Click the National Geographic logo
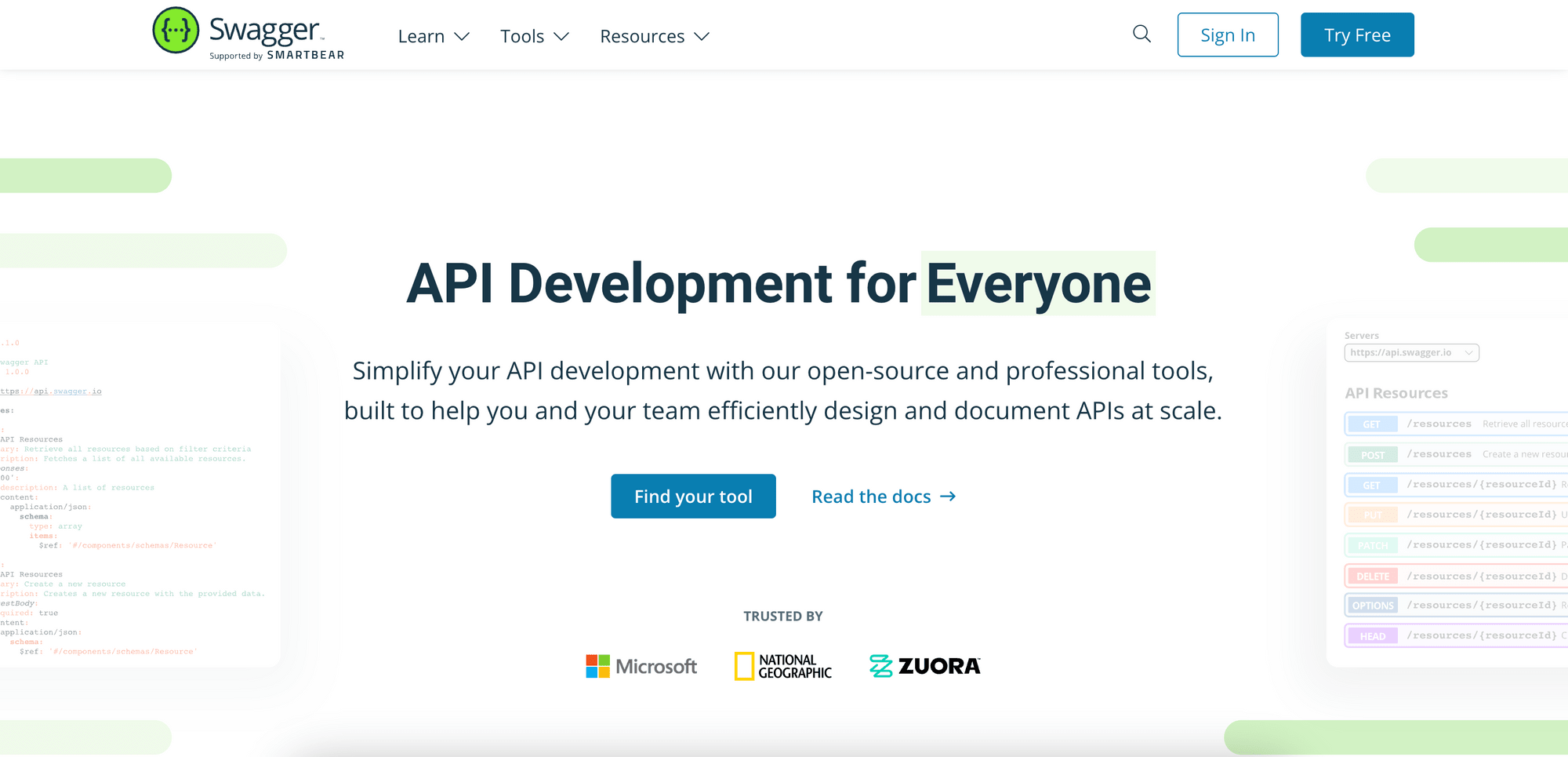1568x757 pixels. pos(782,666)
